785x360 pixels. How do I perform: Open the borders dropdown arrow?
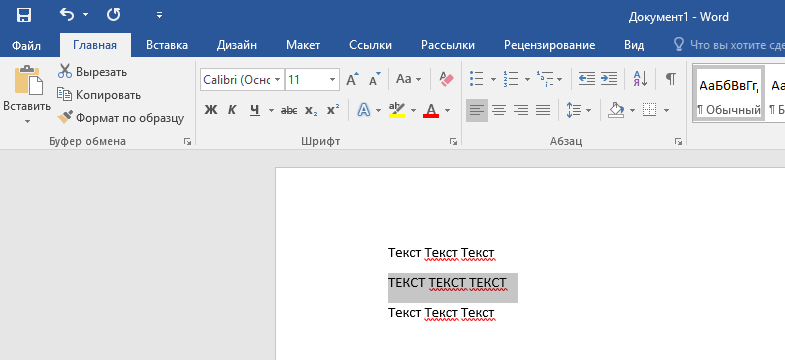pyautogui.click(x=666, y=110)
